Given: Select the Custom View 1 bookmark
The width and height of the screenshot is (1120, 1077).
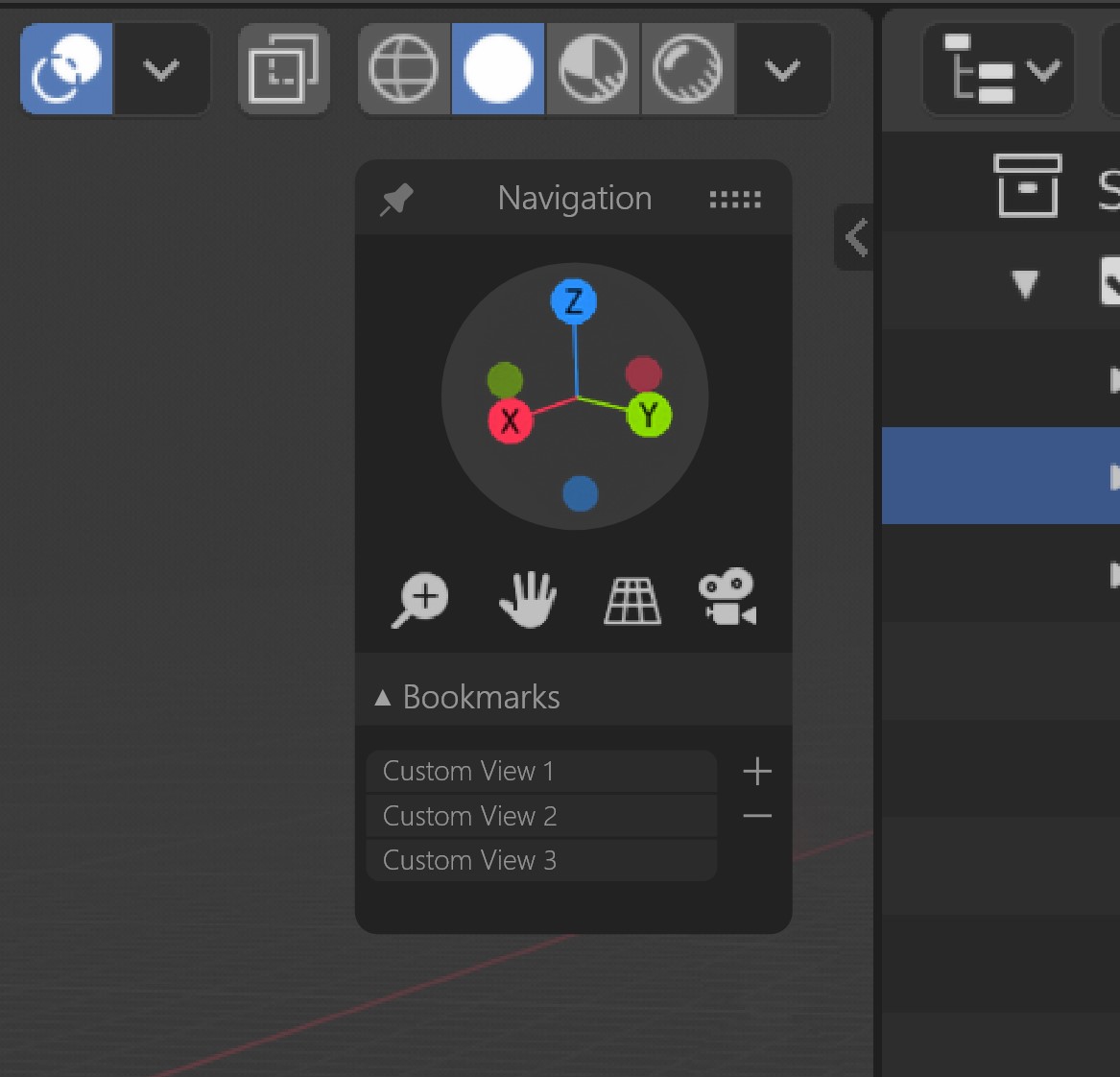Looking at the screenshot, I should coord(541,772).
